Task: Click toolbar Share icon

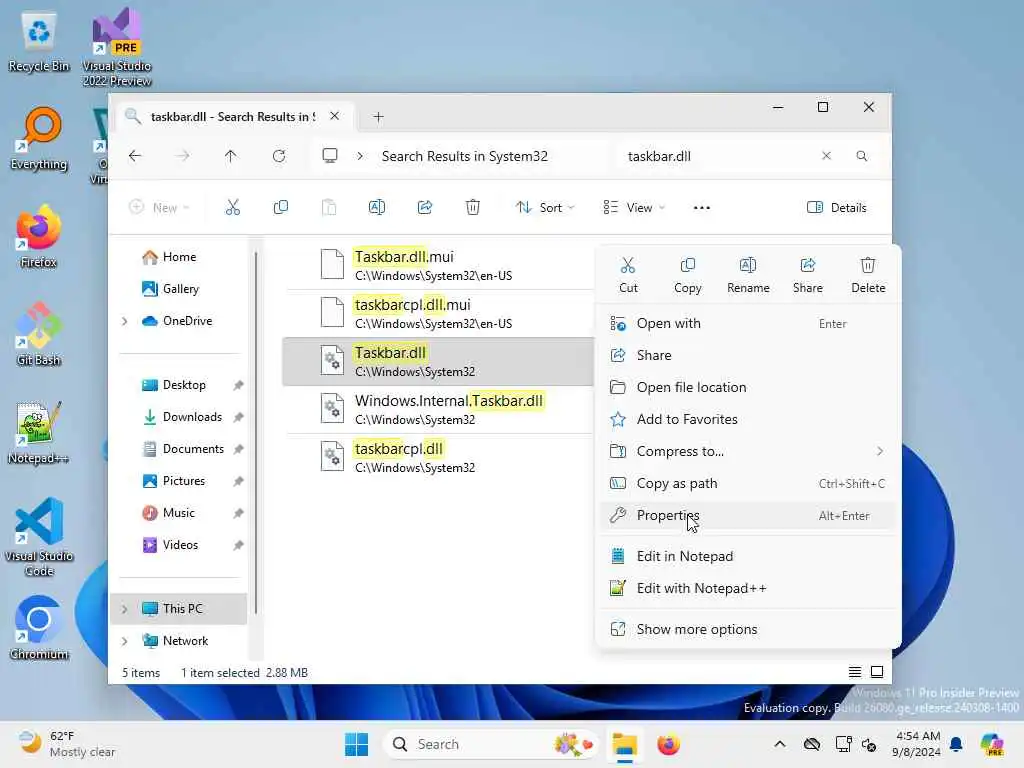Action: point(425,208)
